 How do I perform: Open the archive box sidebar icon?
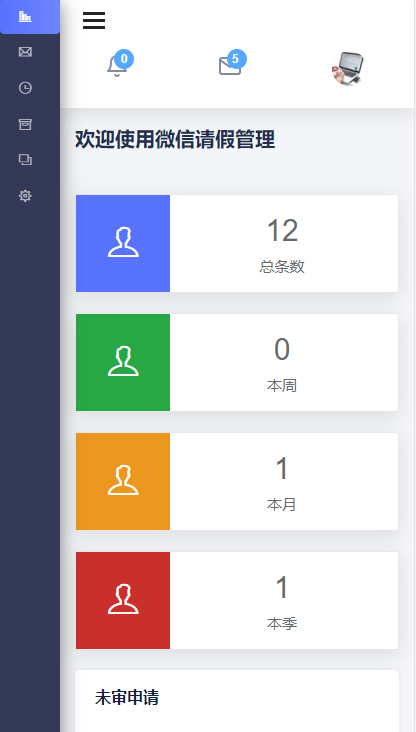click(25, 124)
